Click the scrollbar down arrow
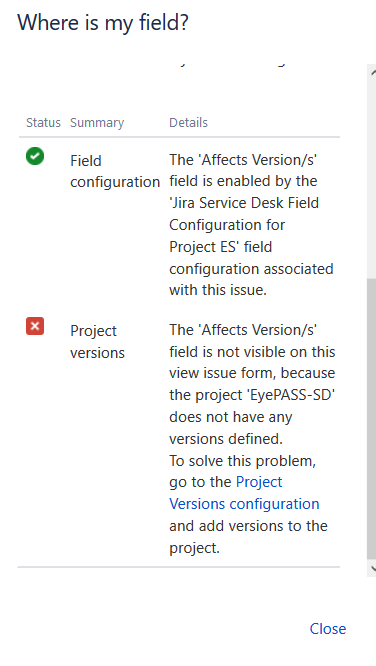This screenshot has width=376, height=666. pos(373,568)
